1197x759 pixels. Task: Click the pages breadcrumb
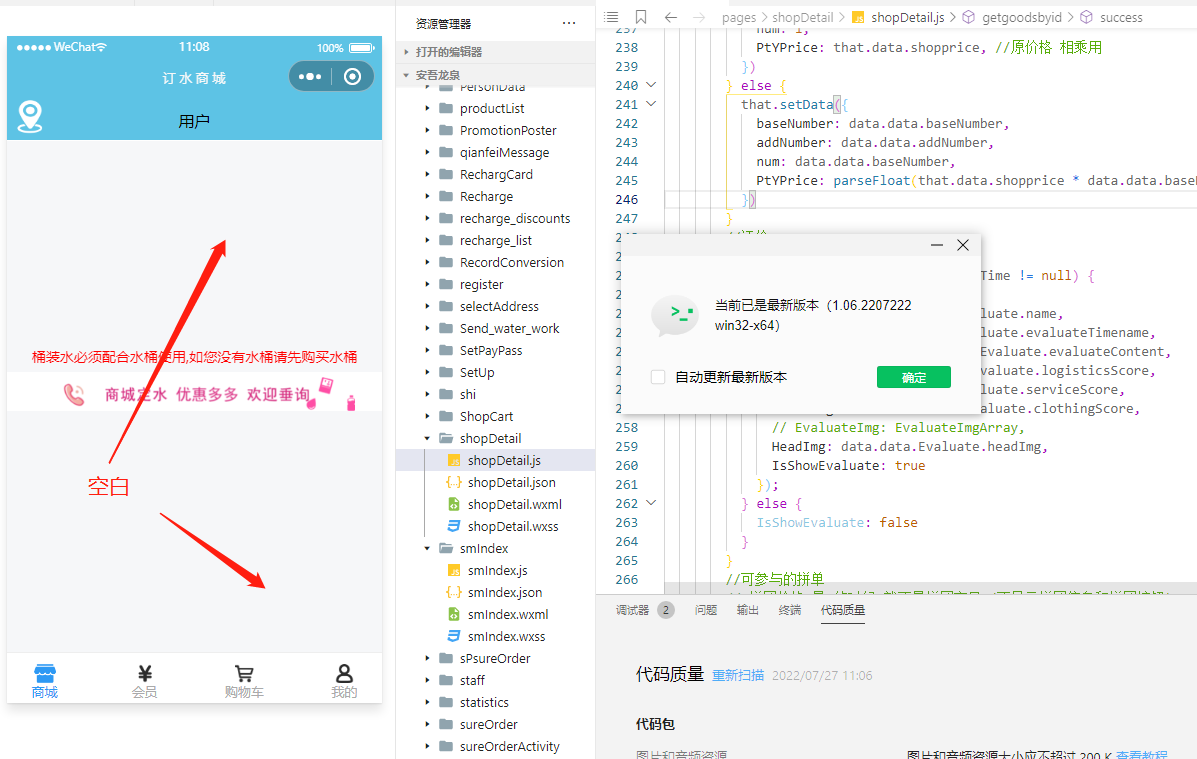coord(738,18)
